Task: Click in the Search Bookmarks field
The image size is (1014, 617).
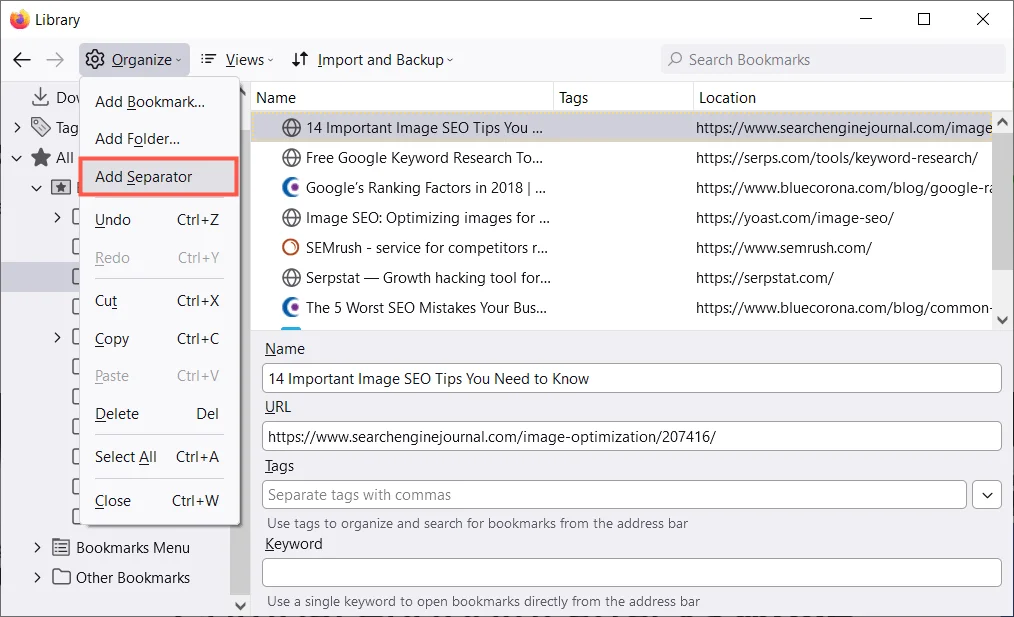Action: click(x=840, y=60)
